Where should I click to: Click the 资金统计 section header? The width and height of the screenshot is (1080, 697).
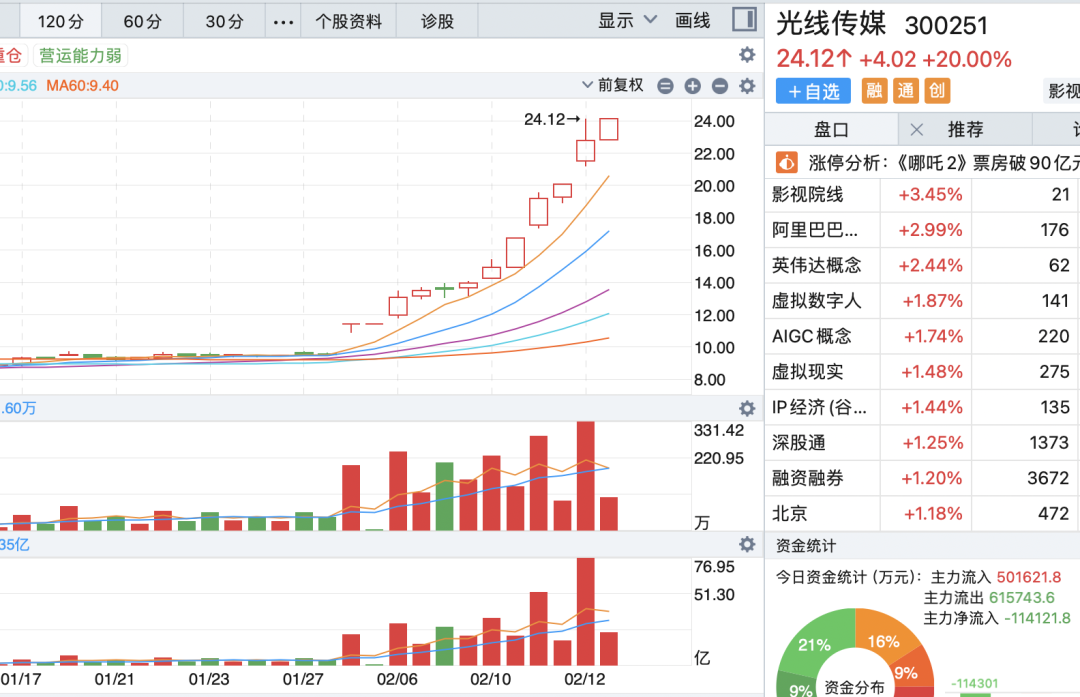coord(806,546)
